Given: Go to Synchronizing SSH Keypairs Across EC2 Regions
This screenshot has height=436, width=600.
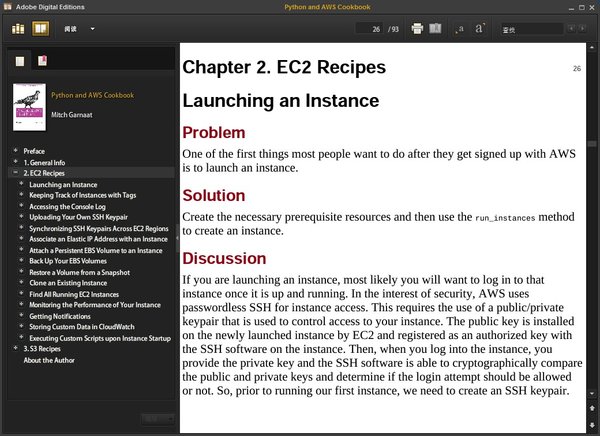Looking at the screenshot, I should coord(99,229).
